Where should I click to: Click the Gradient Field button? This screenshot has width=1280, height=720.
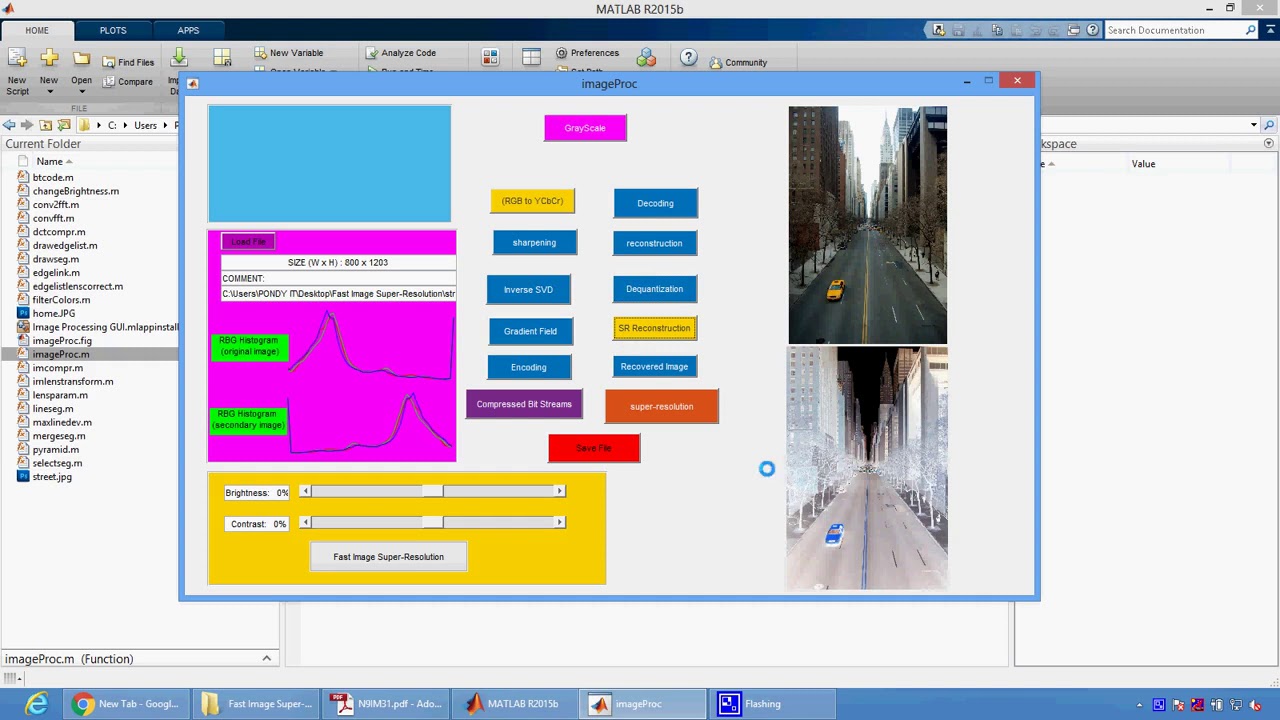(530, 331)
